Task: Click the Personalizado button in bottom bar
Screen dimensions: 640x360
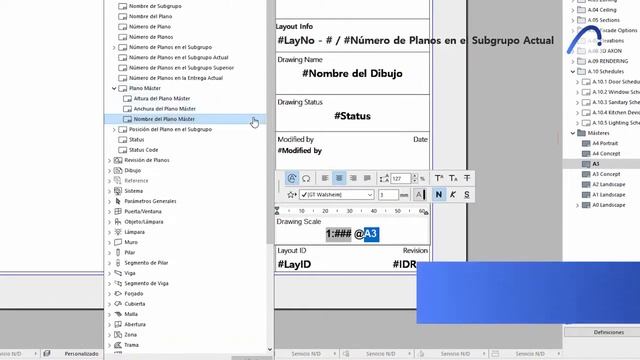Action: point(81,353)
